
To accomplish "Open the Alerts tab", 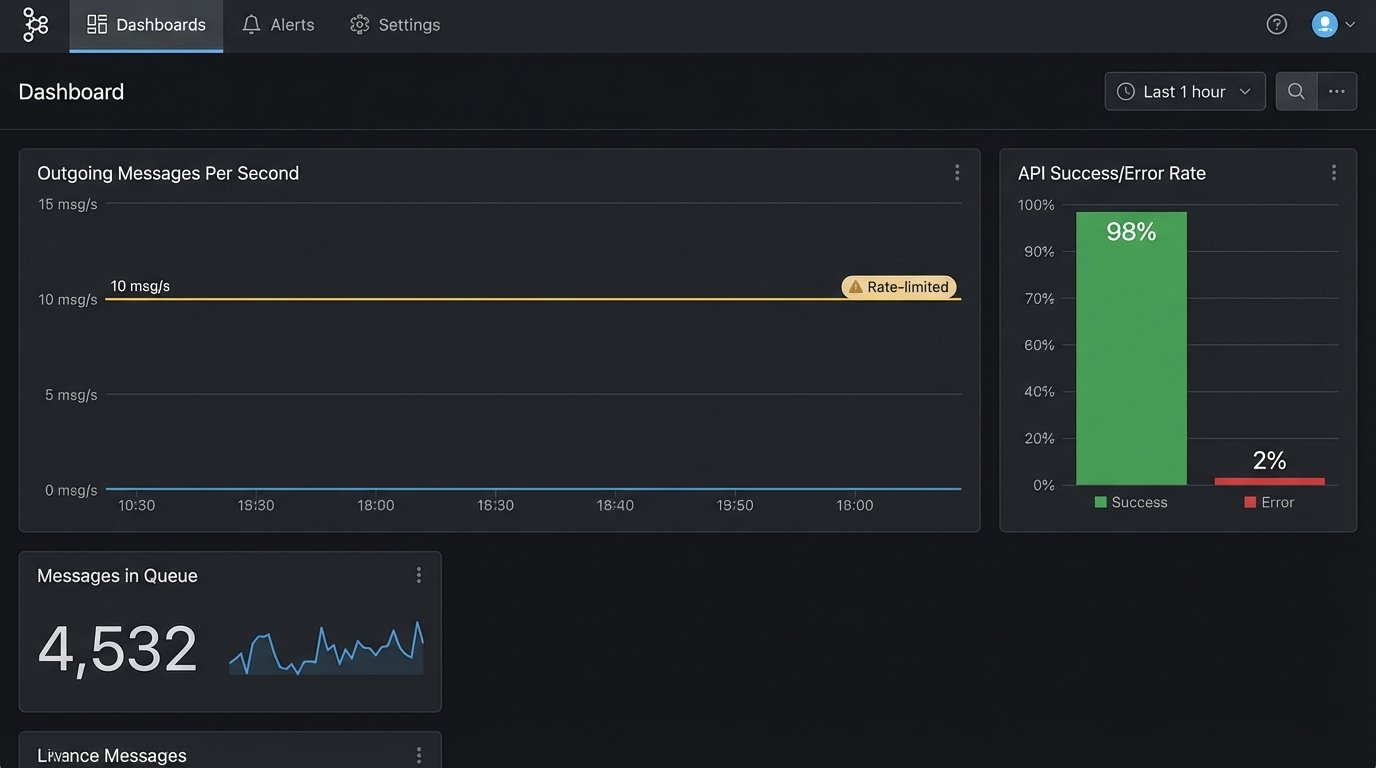I will (279, 25).
